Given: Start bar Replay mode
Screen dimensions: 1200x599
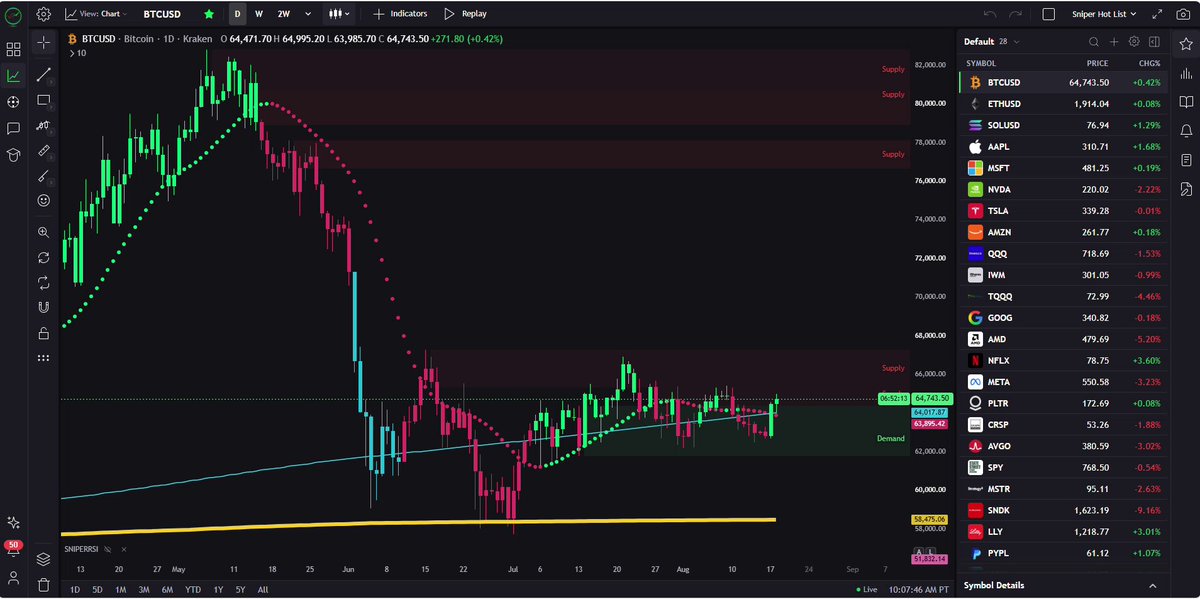Looking at the screenshot, I should 465,14.
